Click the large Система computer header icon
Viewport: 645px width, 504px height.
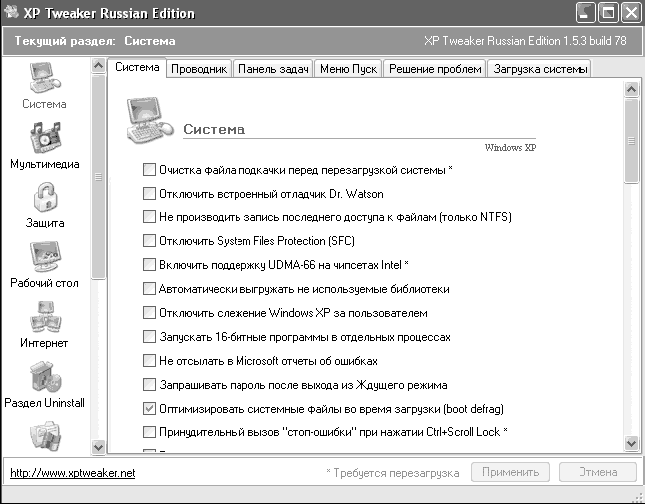click(x=150, y=120)
